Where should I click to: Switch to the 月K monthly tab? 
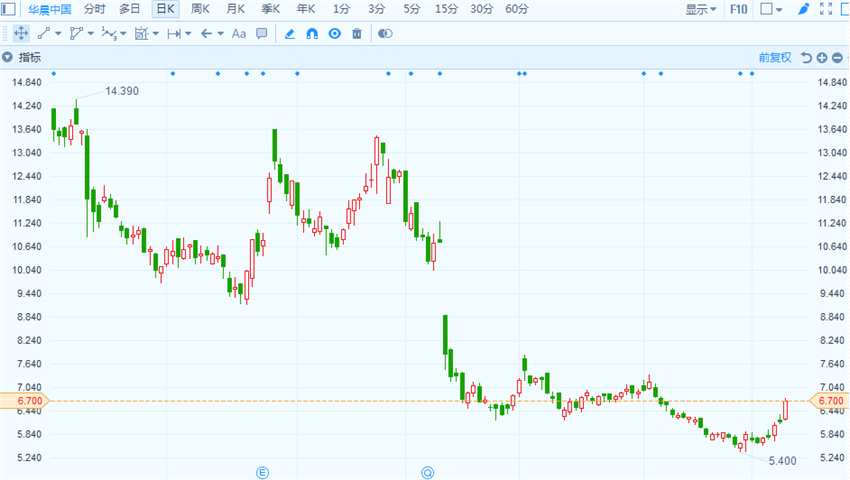(x=235, y=9)
